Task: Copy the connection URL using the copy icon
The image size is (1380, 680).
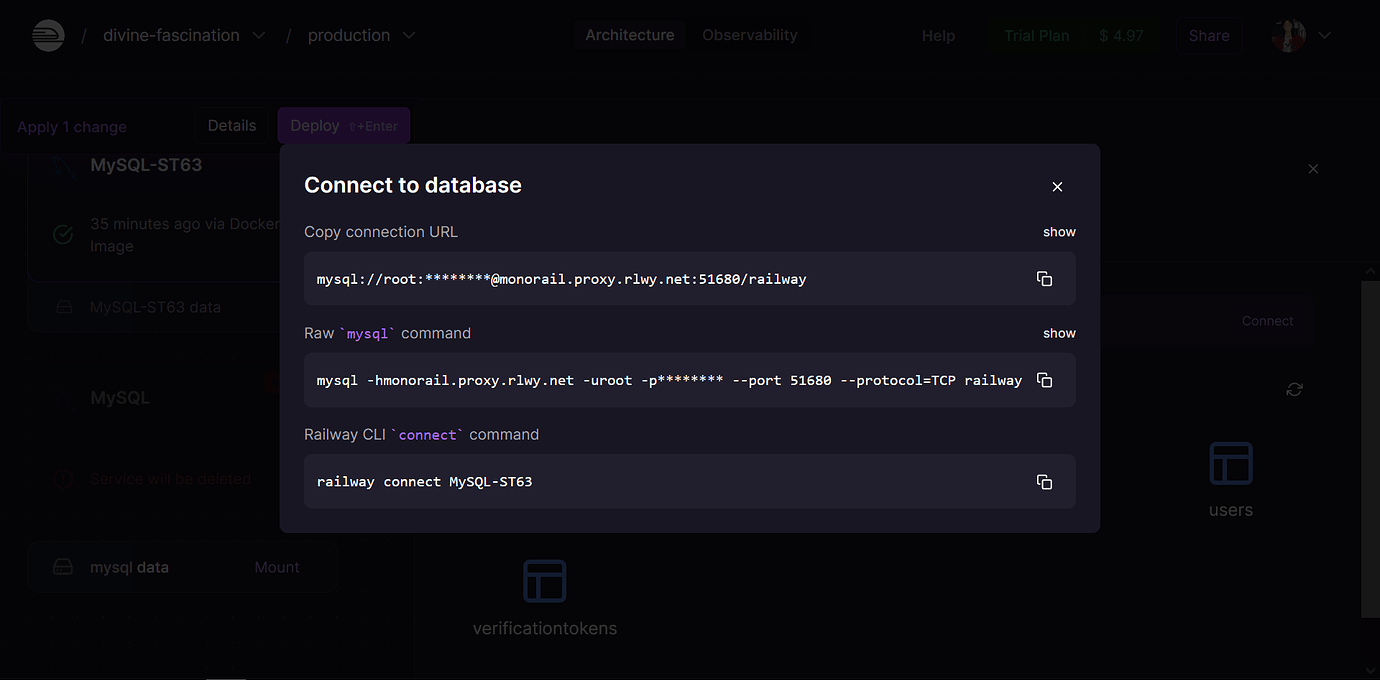Action: 1044,279
